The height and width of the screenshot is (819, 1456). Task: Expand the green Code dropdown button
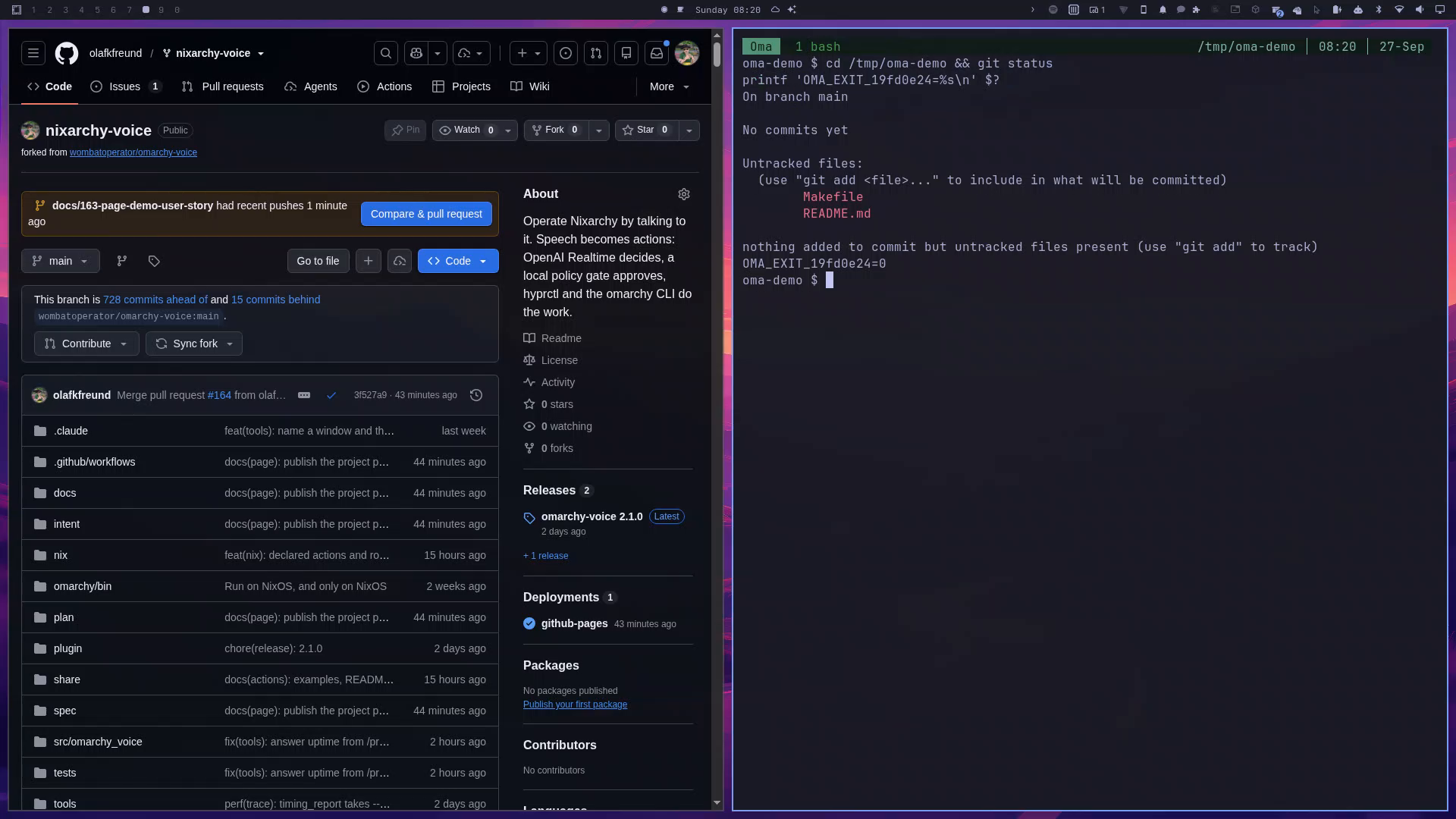tap(458, 261)
